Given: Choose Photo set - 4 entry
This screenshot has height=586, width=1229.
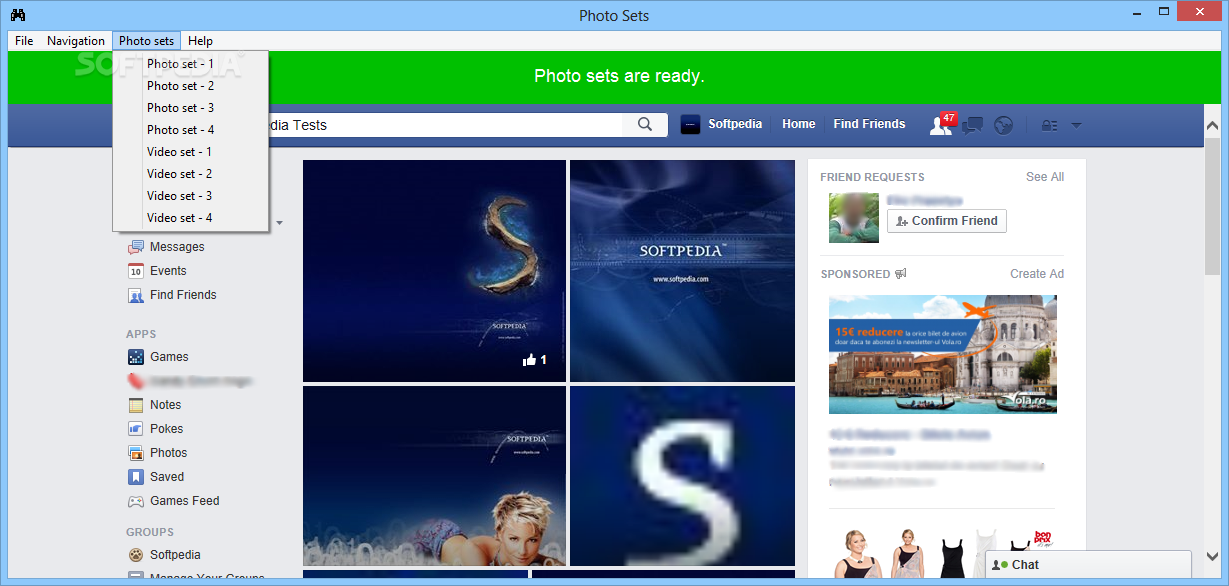Looking at the screenshot, I should (190, 130).
